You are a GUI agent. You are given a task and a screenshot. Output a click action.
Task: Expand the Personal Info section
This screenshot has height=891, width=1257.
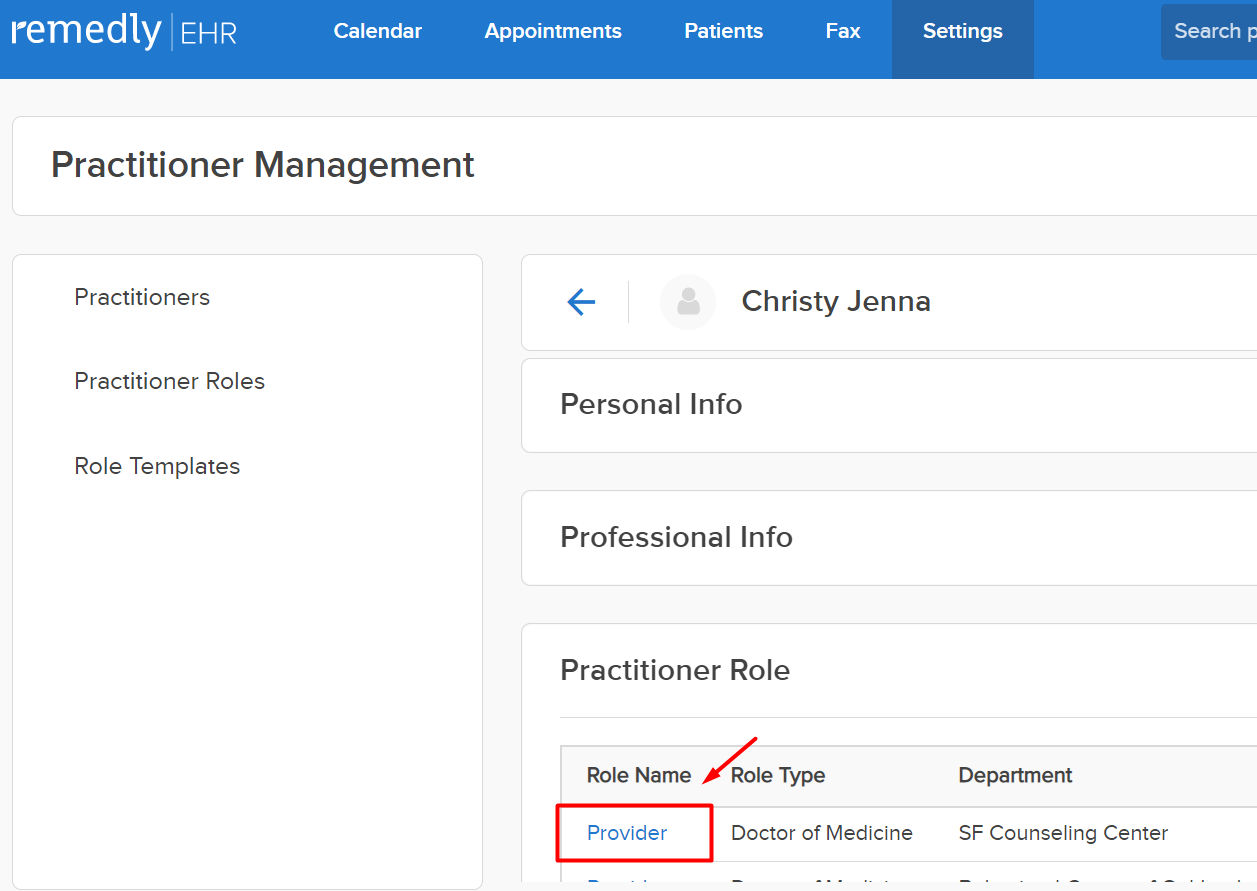click(889, 405)
